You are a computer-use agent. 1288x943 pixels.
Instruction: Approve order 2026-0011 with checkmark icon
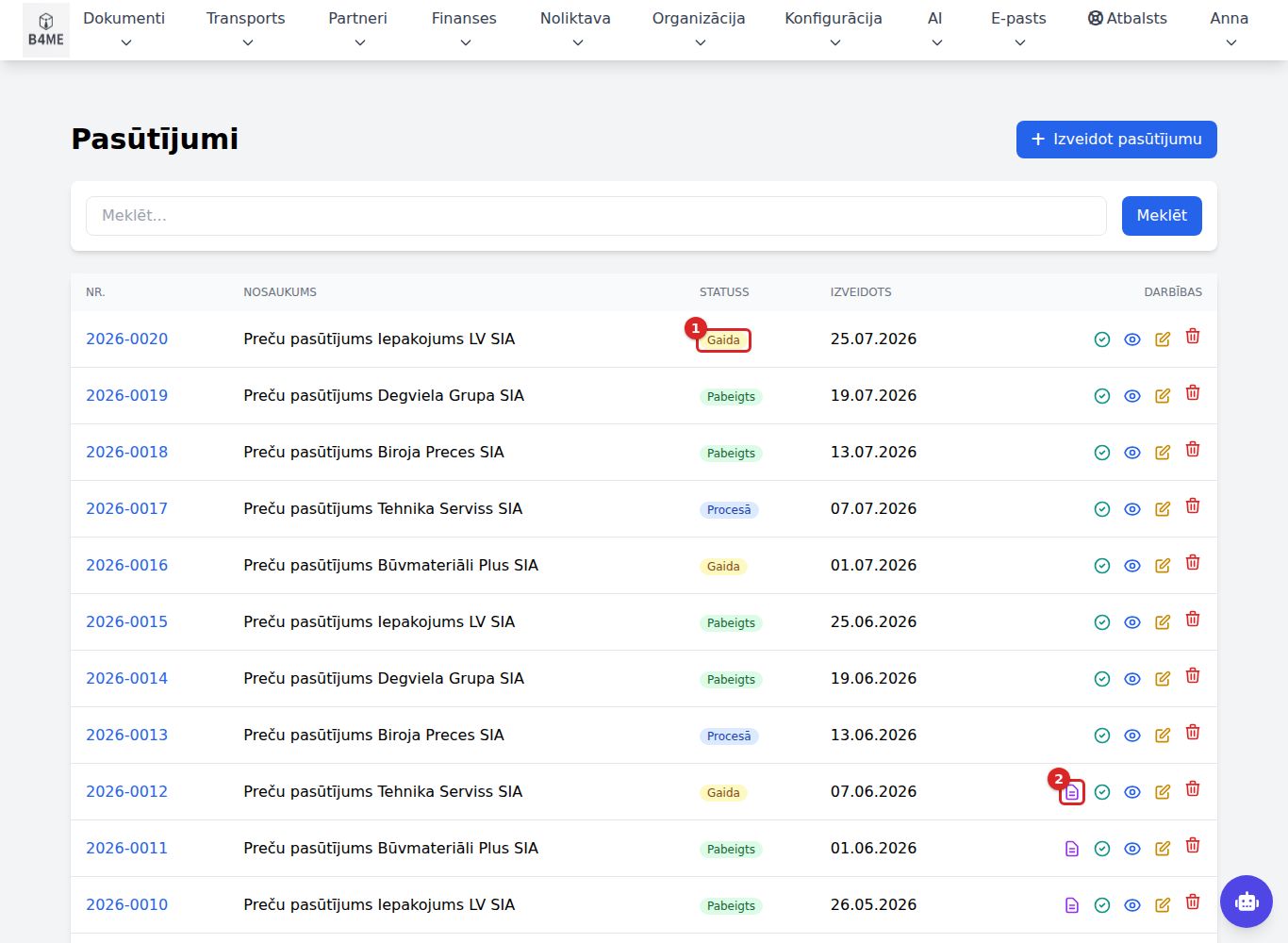point(1102,849)
